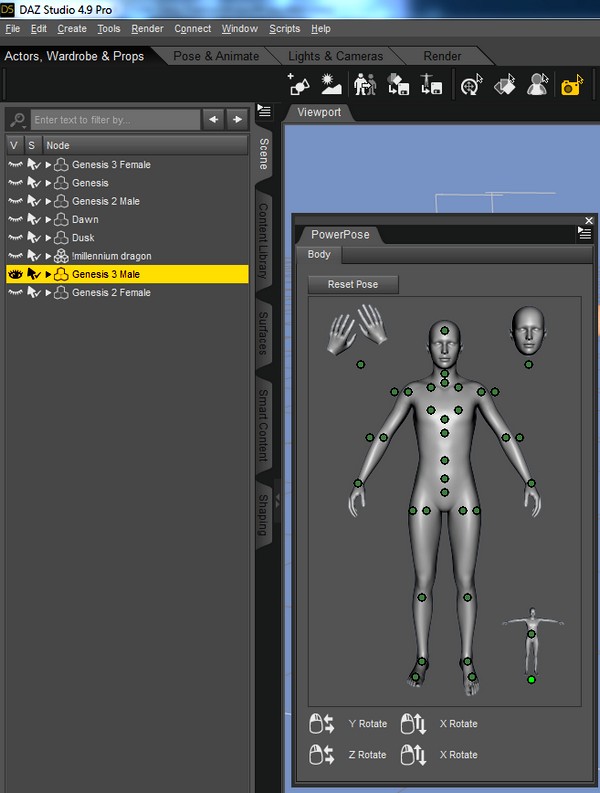This screenshot has width=600, height=793.
Task: Expand the Genesis 3 Female node
Action: click(48, 164)
